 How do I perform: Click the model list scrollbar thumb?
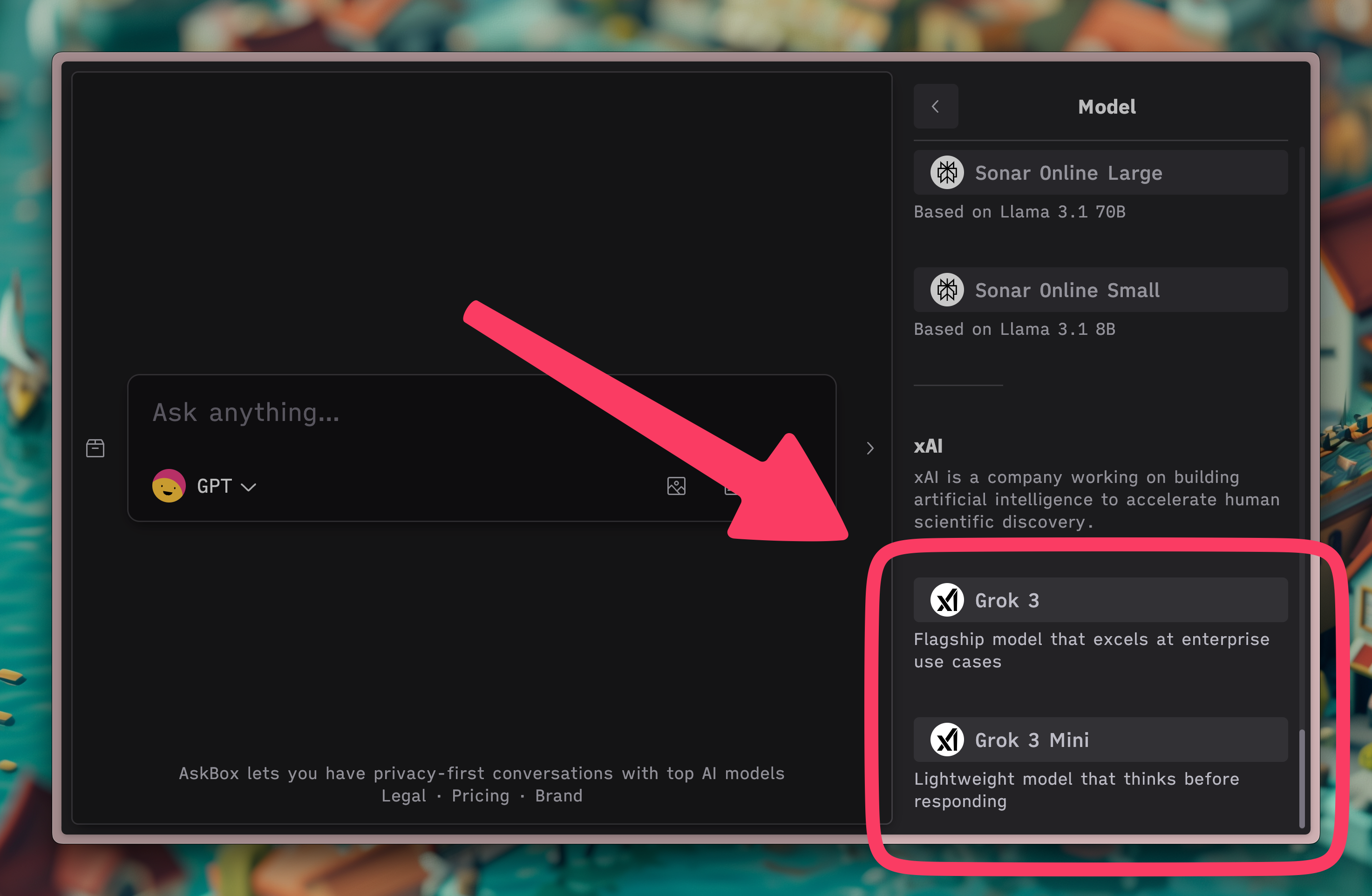(x=1302, y=779)
